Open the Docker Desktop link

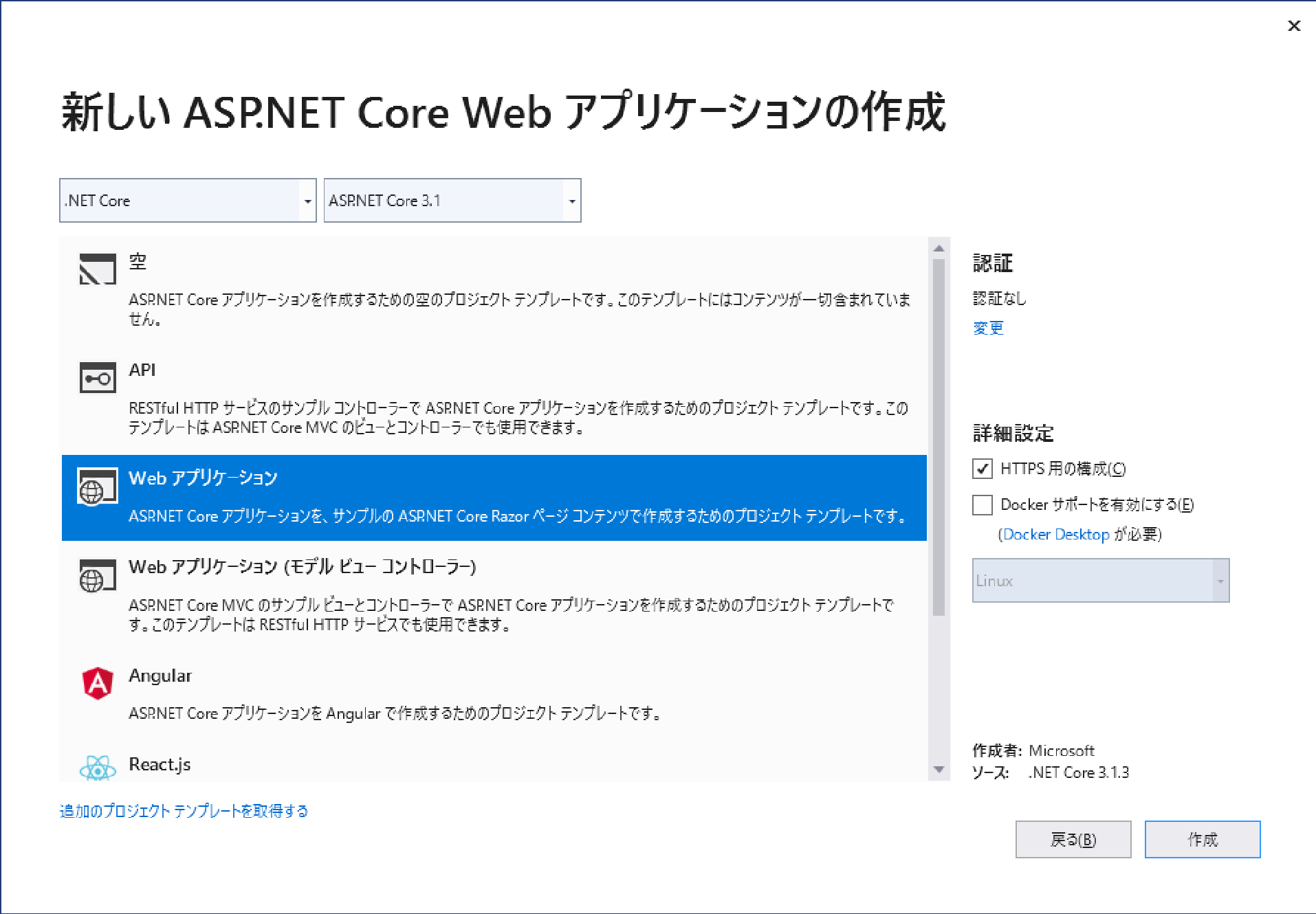1056,535
